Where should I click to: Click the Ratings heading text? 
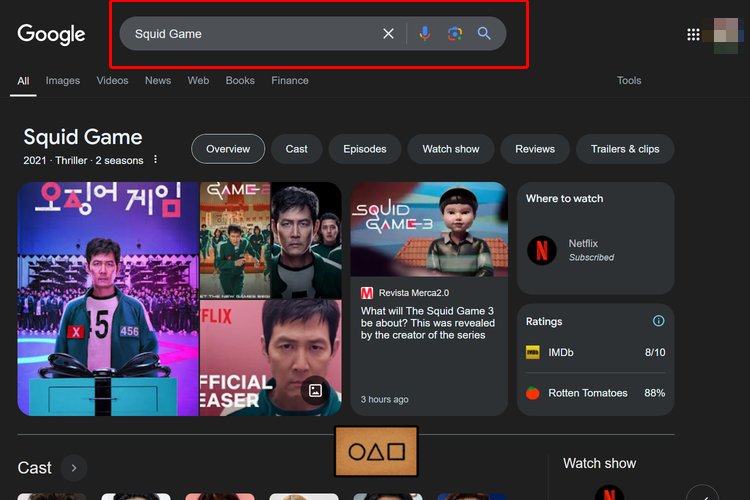click(544, 322)
